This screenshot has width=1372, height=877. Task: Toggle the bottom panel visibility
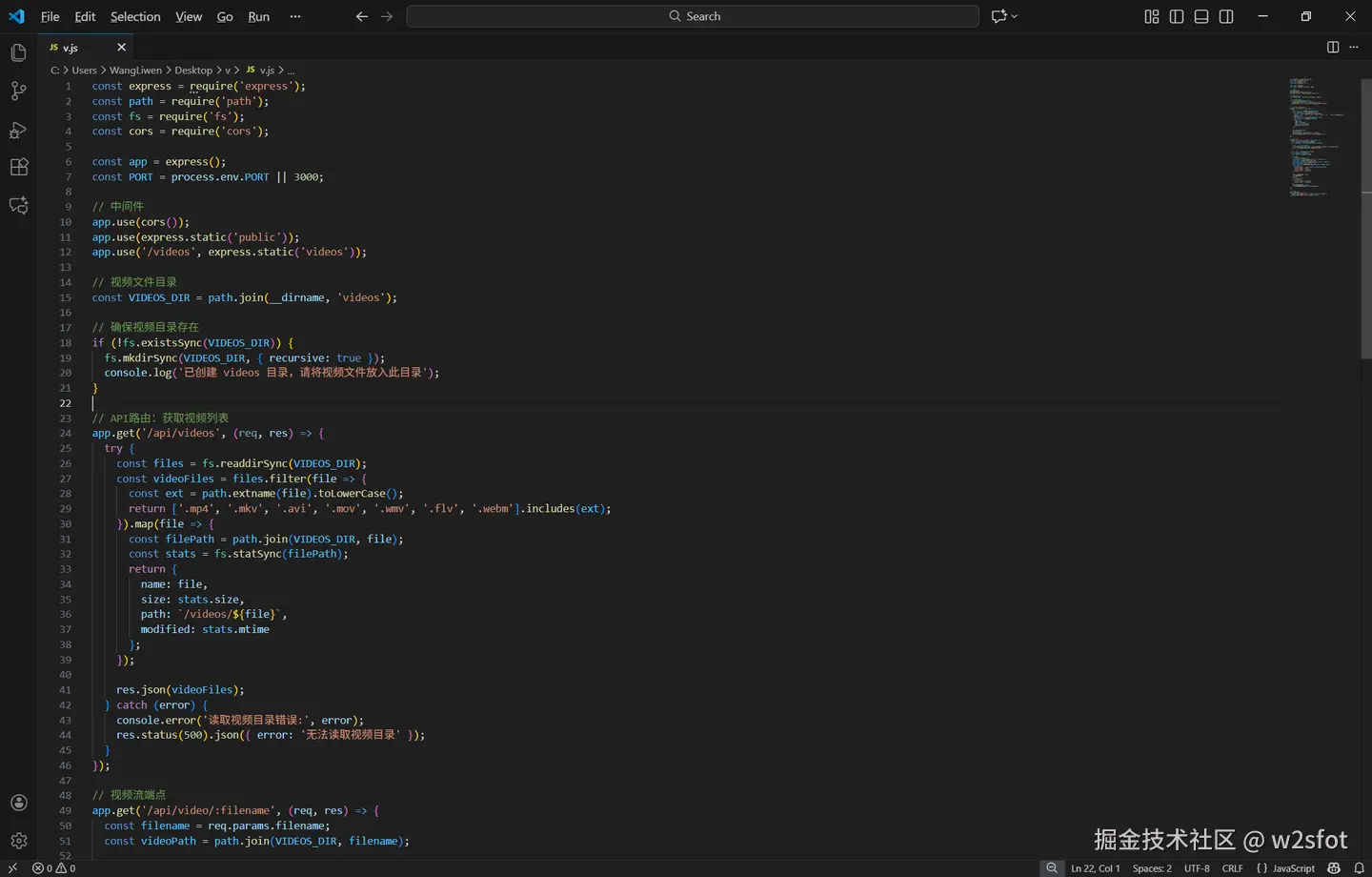click(x=1201, y=16)
